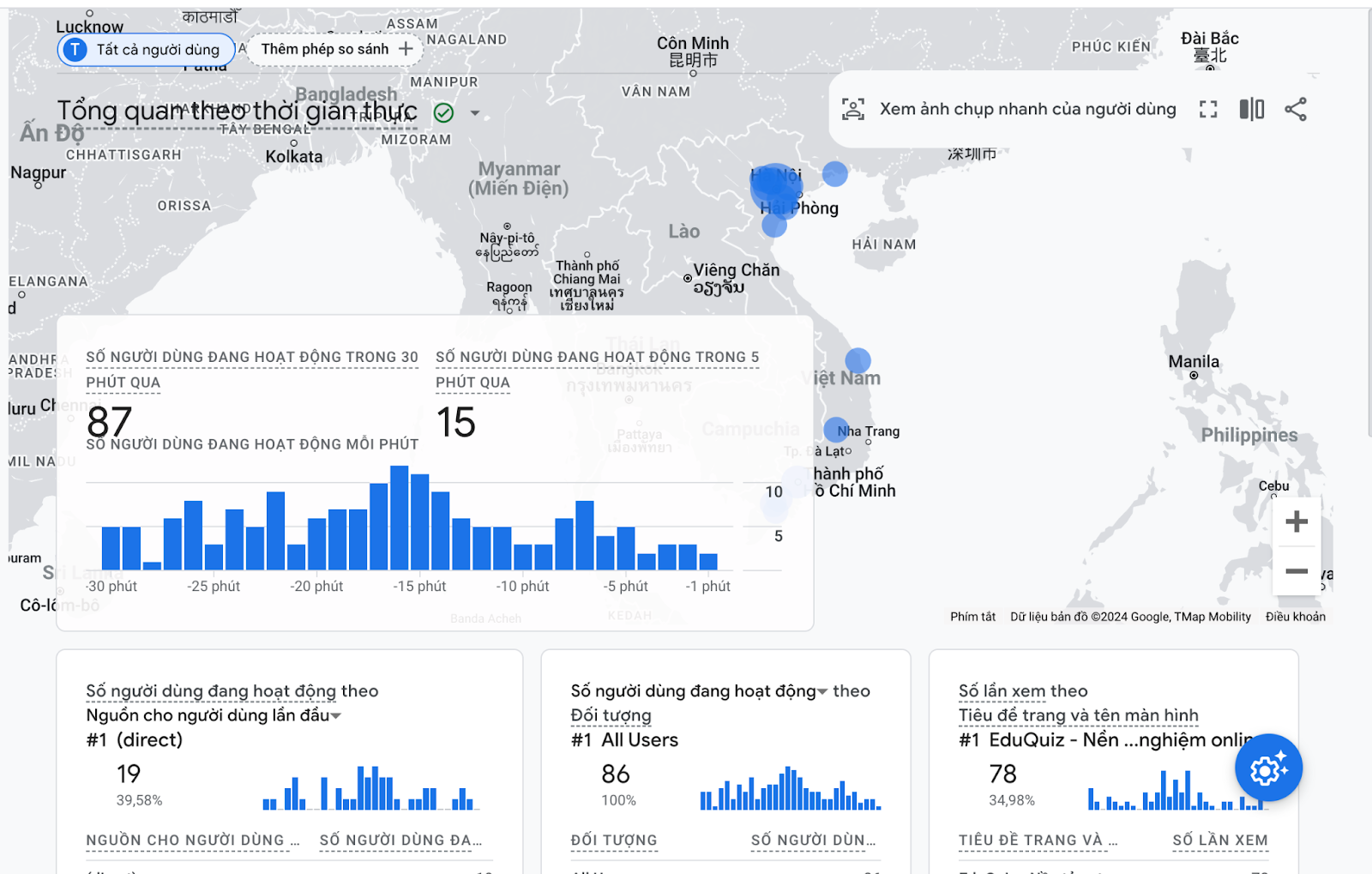Click the '78' view count value

pos(1002,774)
